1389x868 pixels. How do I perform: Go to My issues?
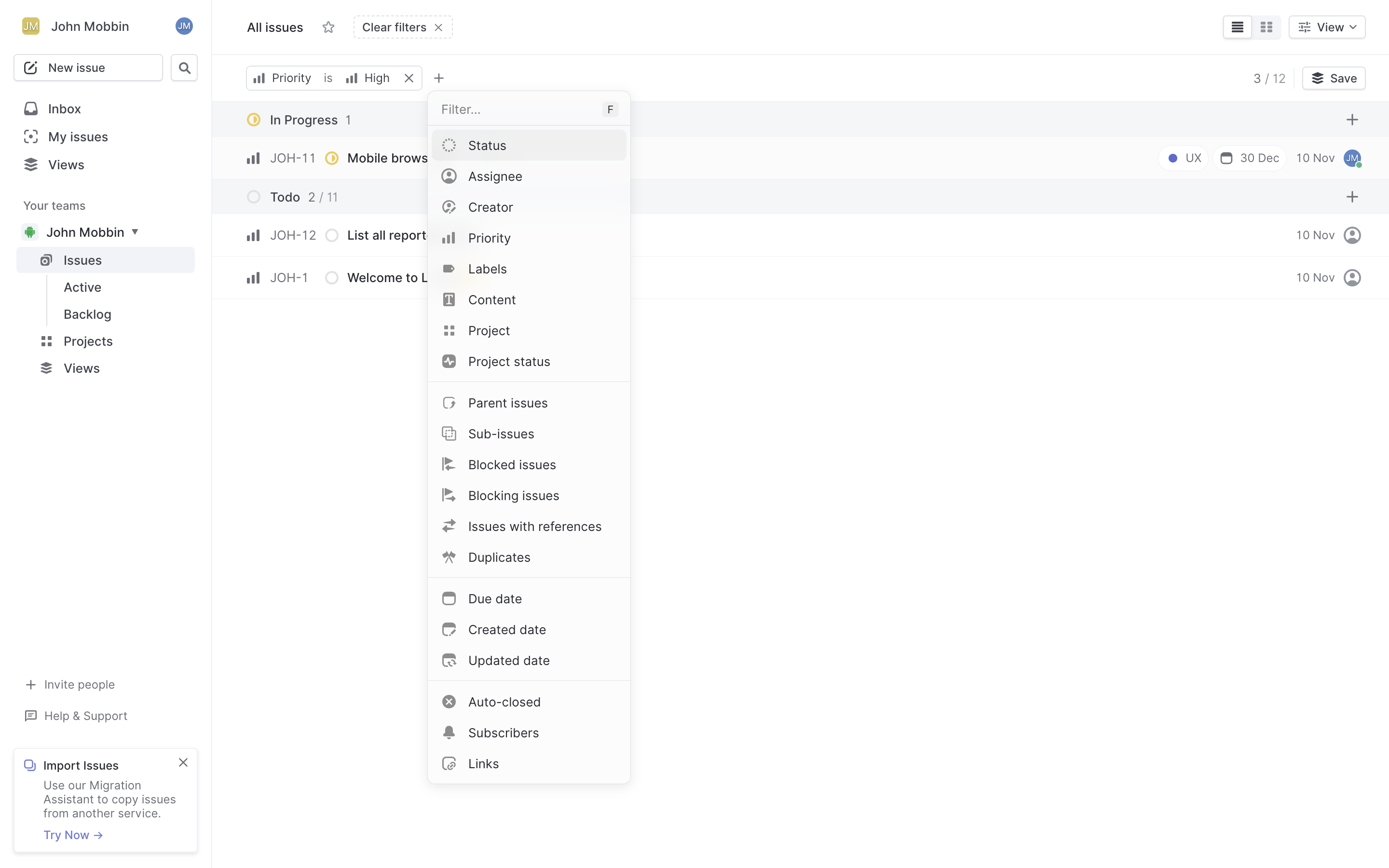[106, 136]
